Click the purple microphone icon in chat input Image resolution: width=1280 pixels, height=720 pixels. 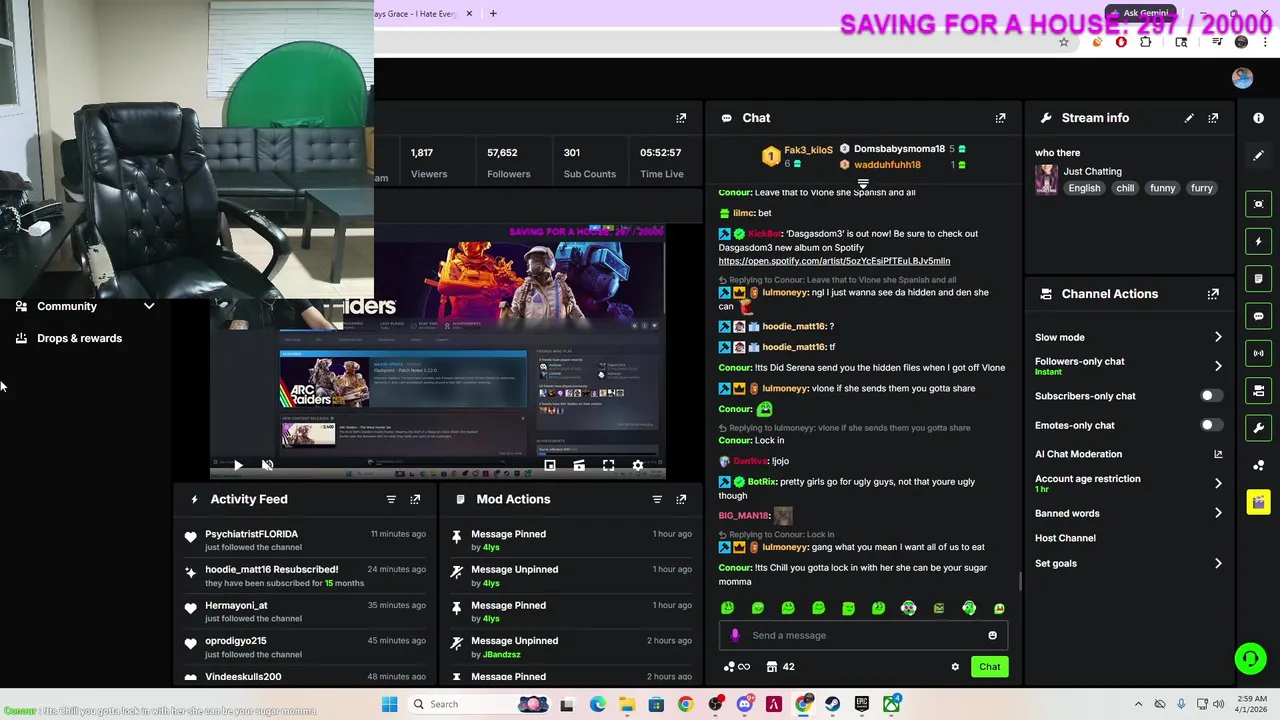pos(735,635)
